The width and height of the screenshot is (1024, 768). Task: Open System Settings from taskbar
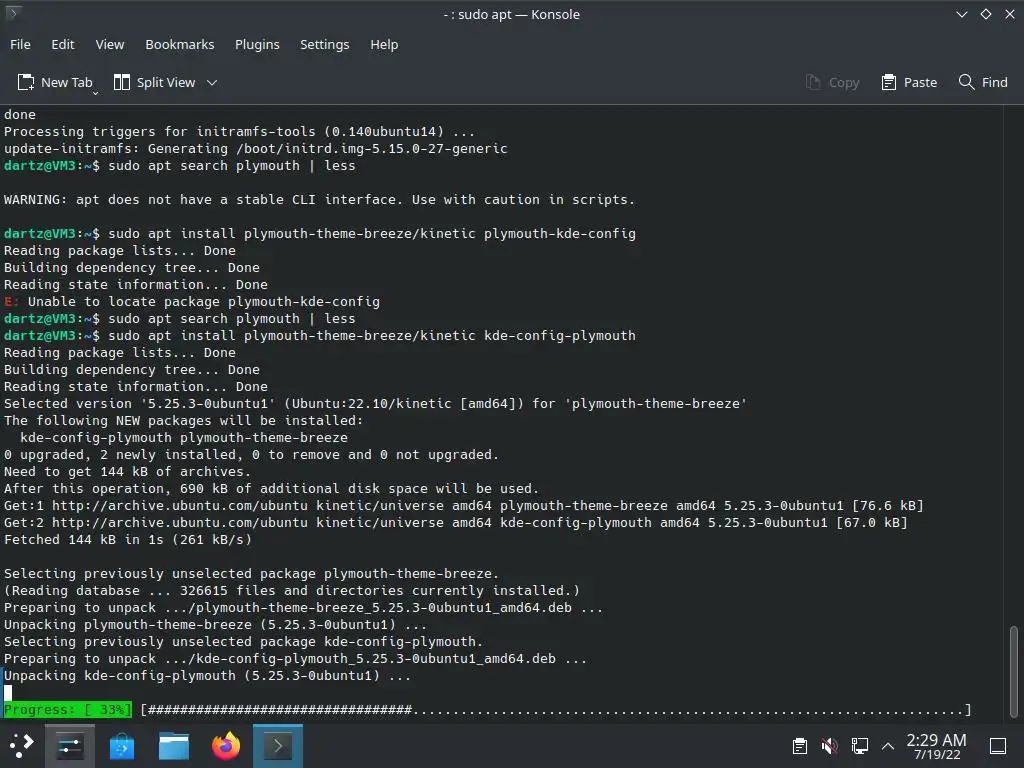pyautogui.click(x=69, y=745)
